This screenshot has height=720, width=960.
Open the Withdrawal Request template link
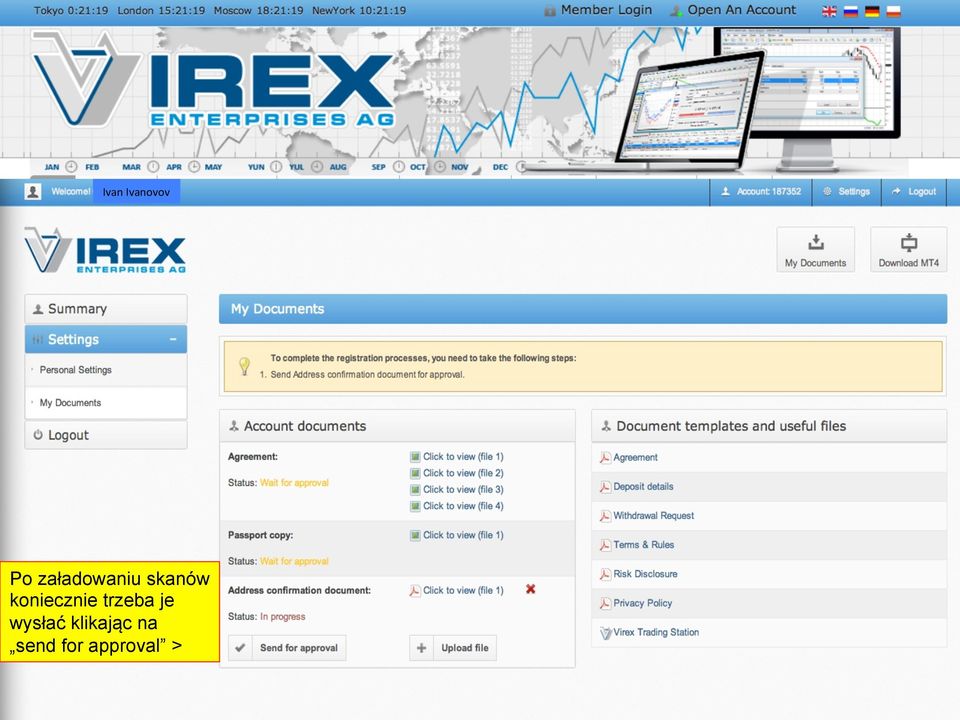(x=654, y=516)
